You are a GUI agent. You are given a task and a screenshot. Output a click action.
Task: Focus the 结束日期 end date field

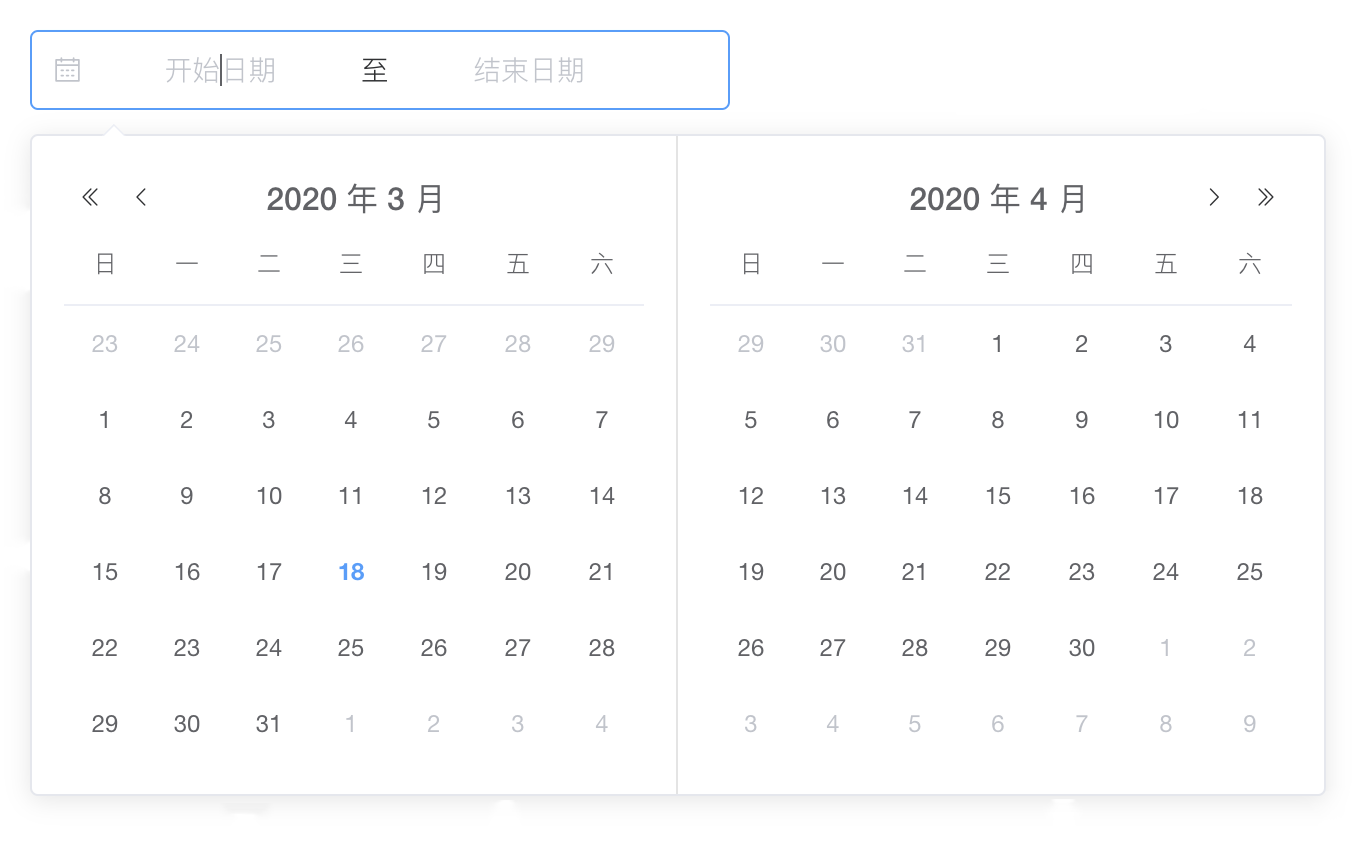(x=529, y=70)
